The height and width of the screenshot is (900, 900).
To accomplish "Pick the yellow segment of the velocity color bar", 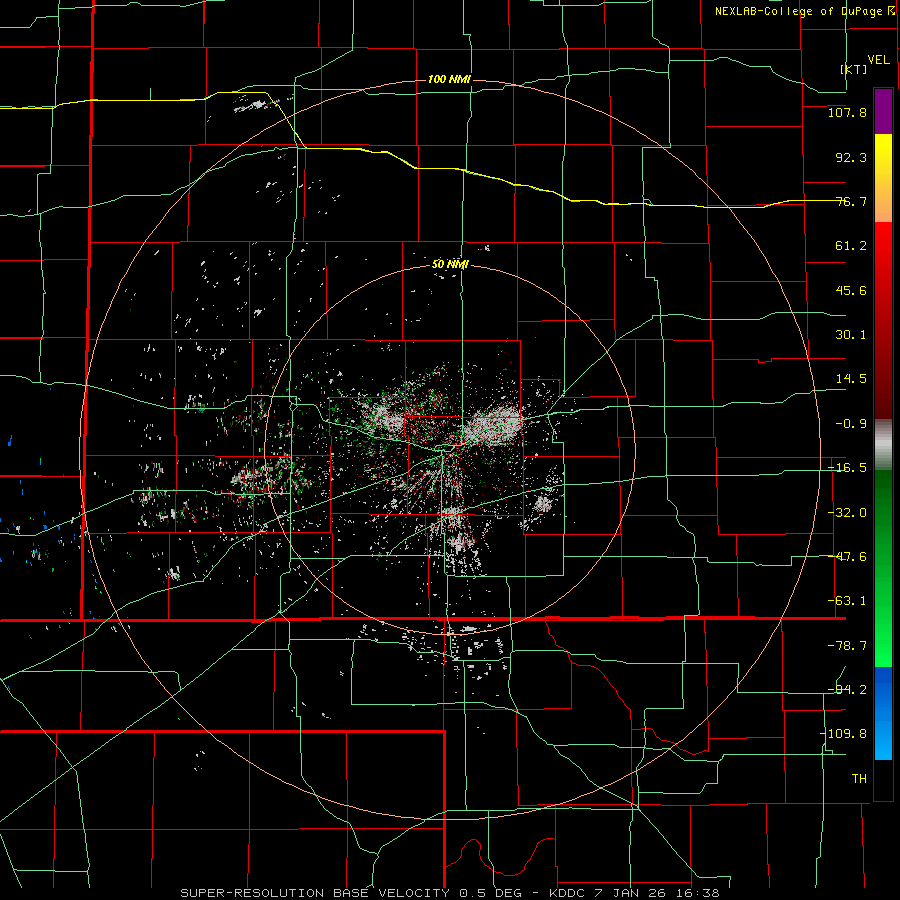I will pyautogui.click(x=883, y=178).
